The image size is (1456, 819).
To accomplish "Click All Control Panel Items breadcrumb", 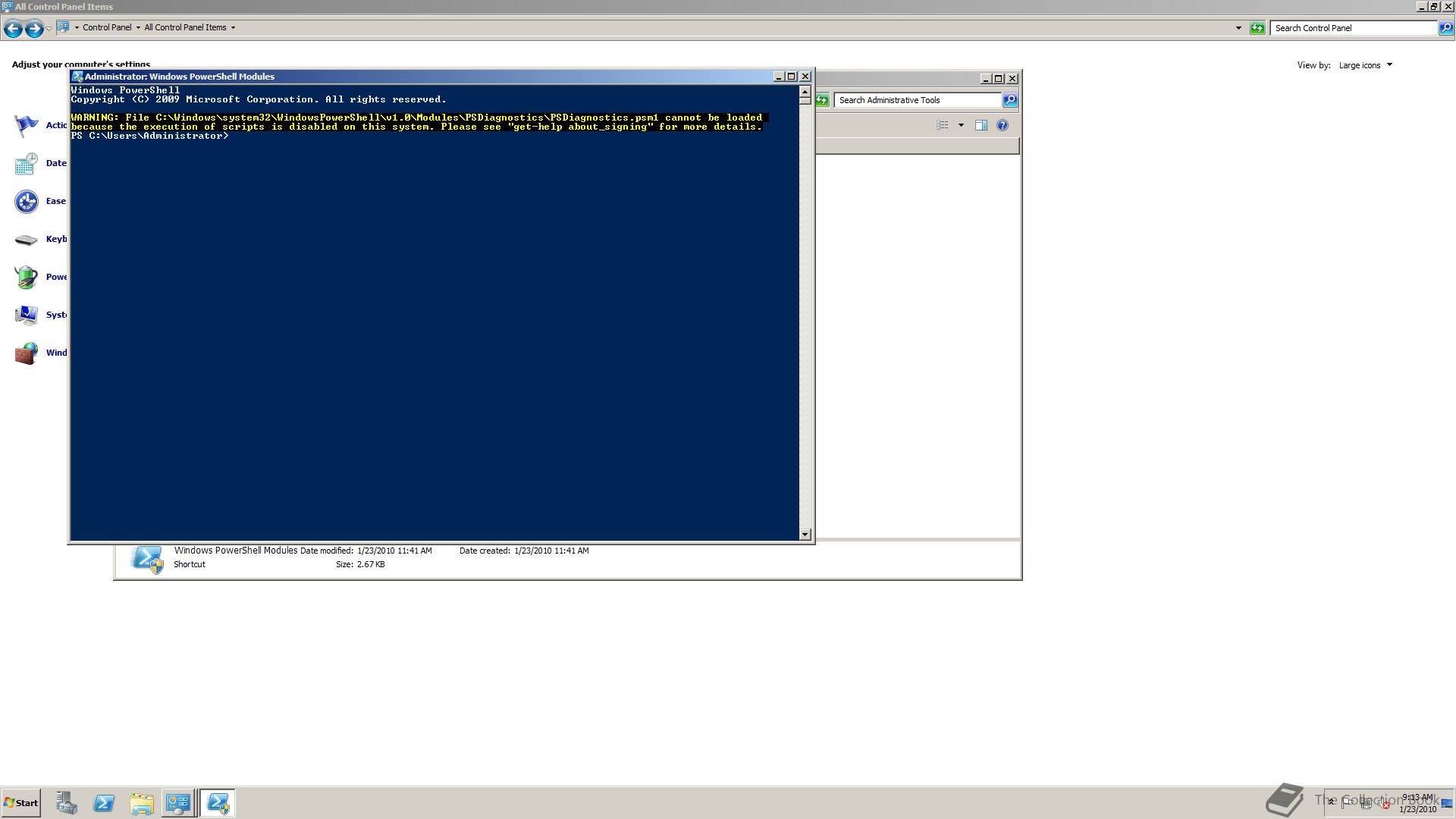I will [185, 27].
